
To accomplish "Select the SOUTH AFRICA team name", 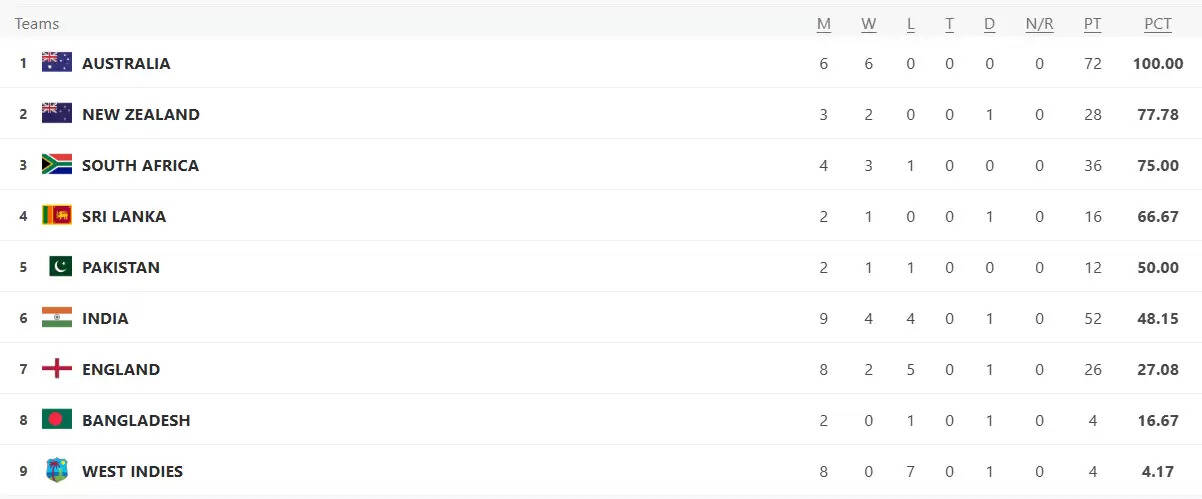I will point(140,165).
